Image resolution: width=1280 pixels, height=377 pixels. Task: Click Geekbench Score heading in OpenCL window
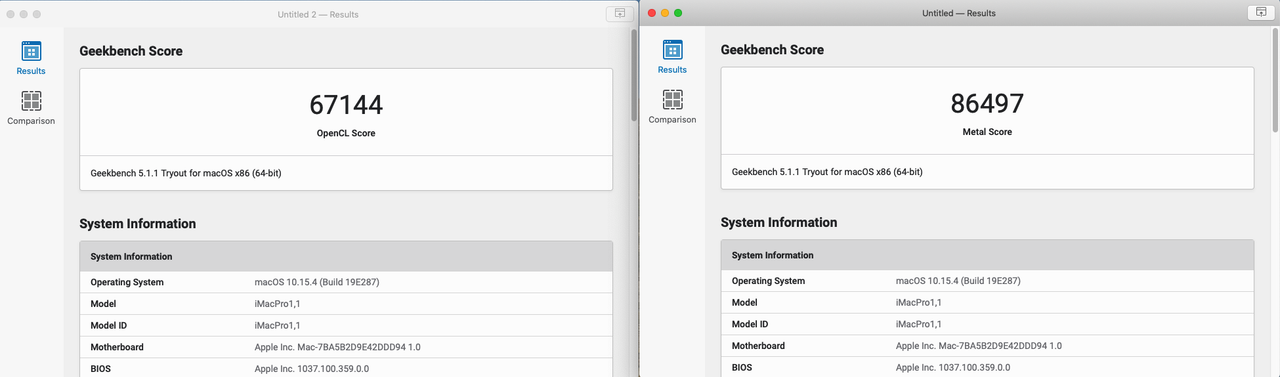131,51
